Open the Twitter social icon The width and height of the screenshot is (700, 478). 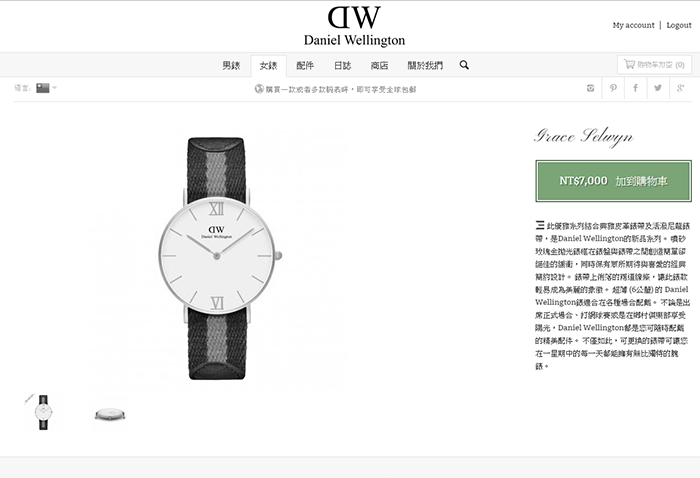click(x=658, y=88)
